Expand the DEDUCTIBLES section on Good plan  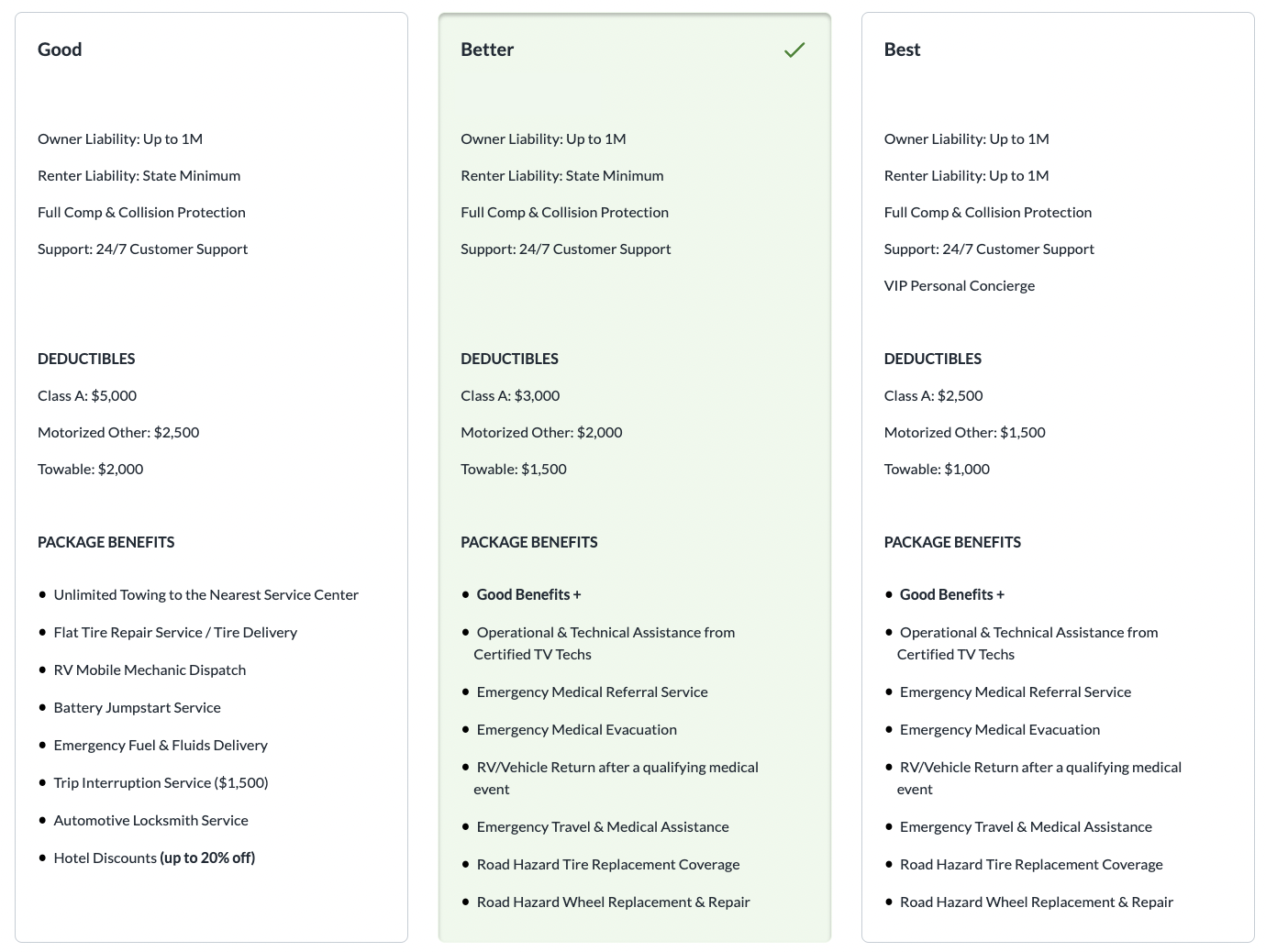[x=86, y=359]
